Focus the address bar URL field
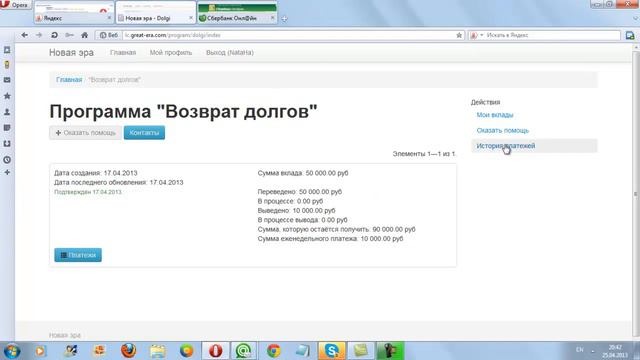Image resolution: width=640 pixels, height=360 pixels. 288,36
